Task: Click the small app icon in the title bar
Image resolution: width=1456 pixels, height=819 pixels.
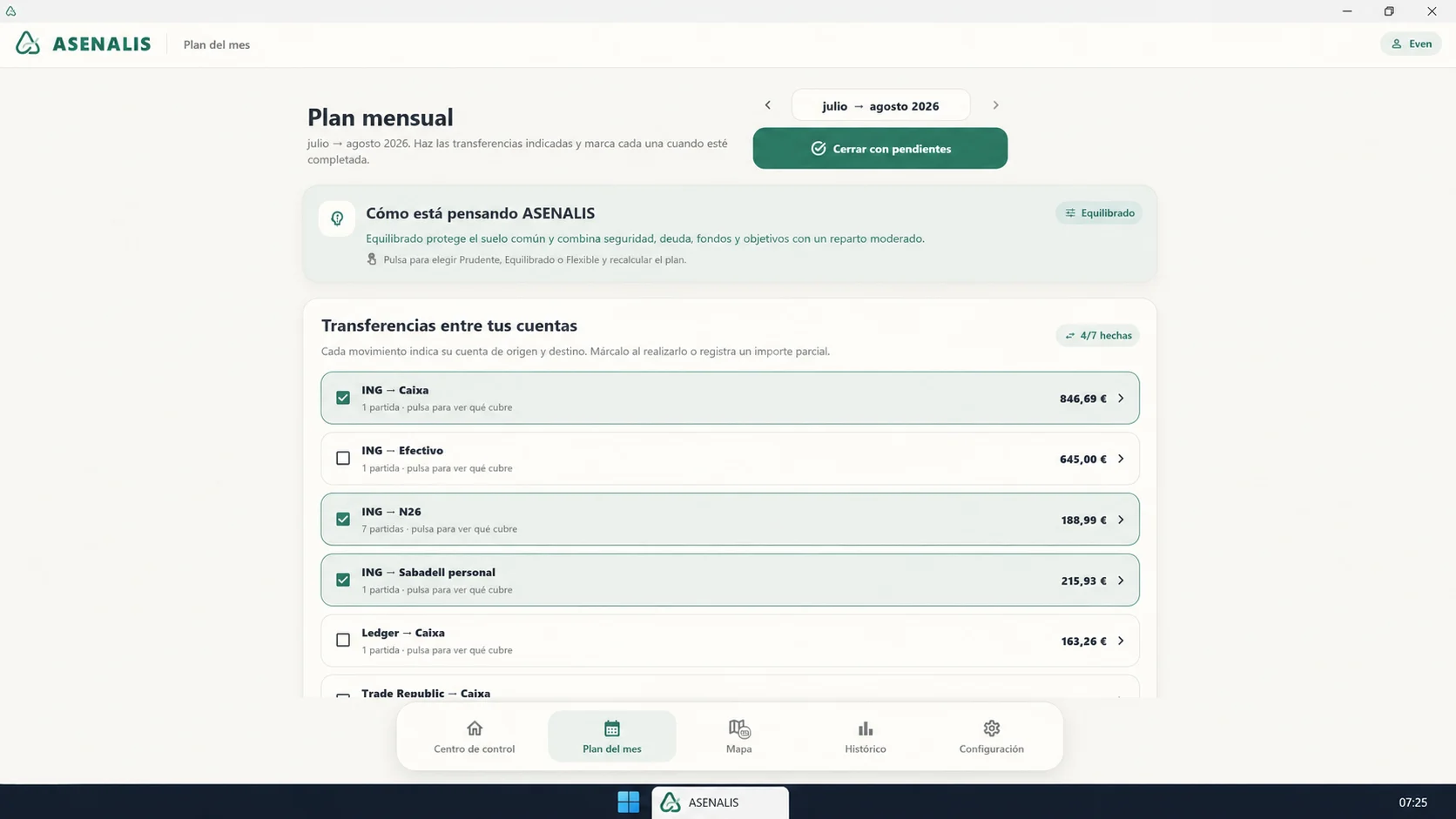Action: tap(10, 11)
